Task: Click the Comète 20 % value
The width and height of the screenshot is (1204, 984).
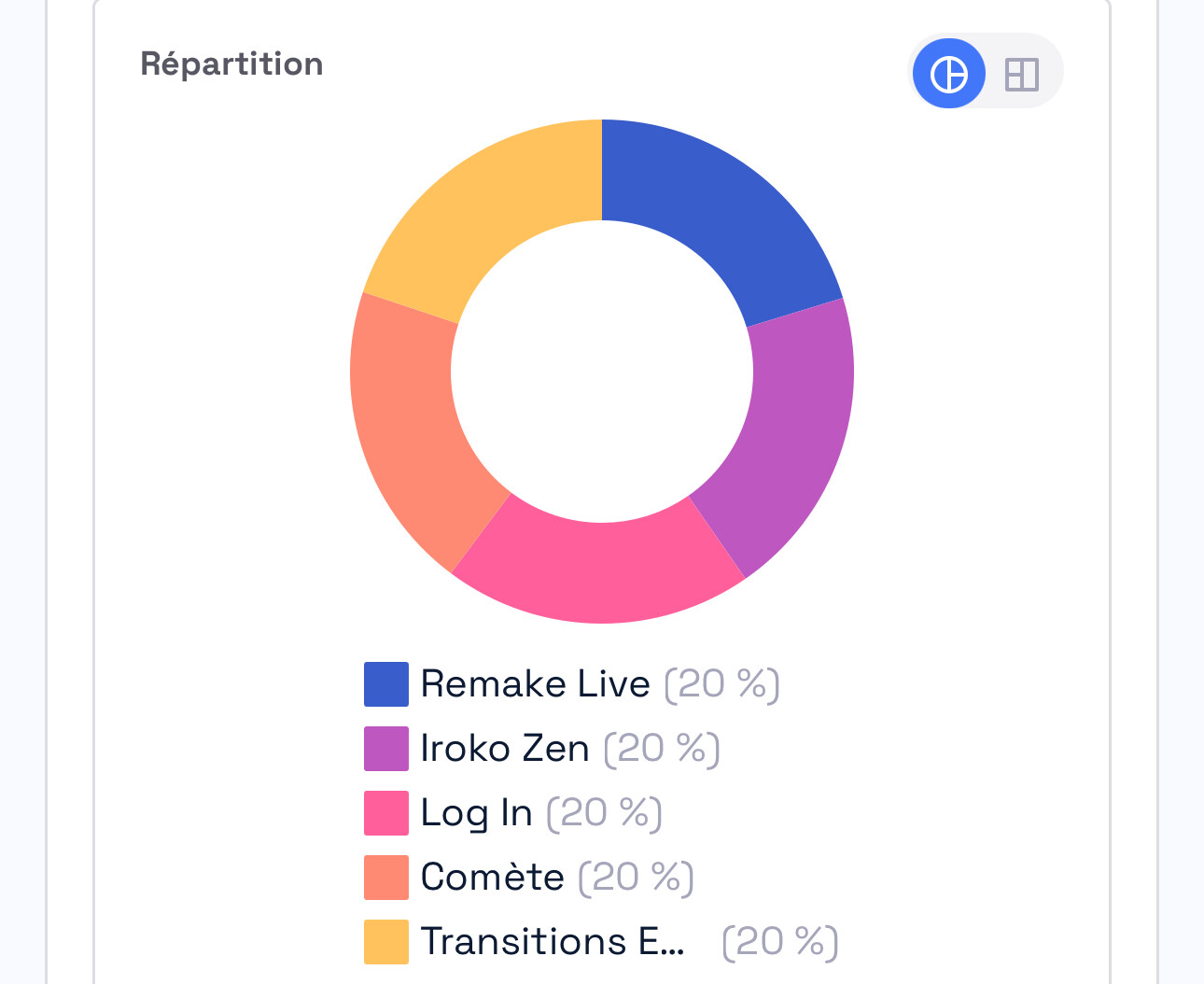Action: pos(636,878)
